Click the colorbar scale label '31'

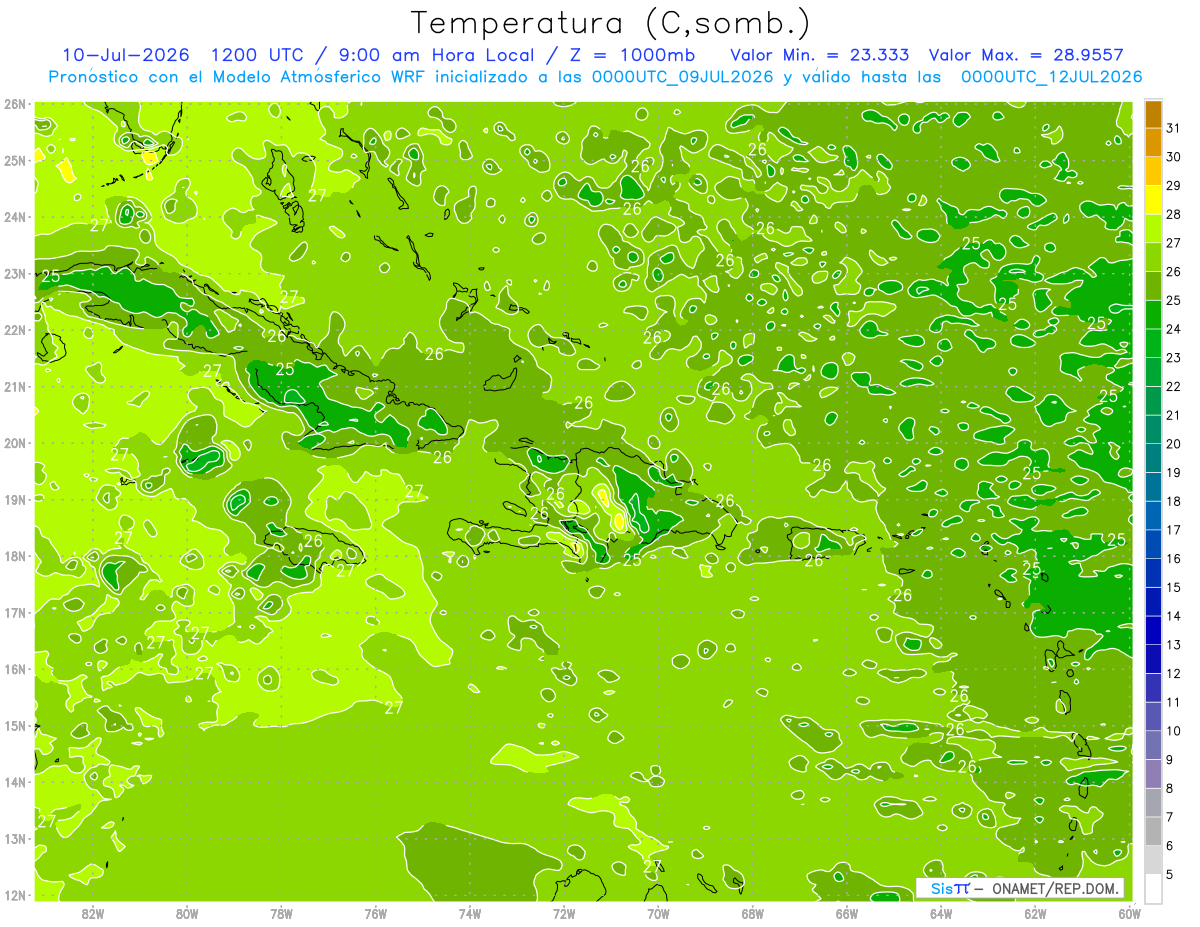pyautogui.click(x=1174, y=127)
